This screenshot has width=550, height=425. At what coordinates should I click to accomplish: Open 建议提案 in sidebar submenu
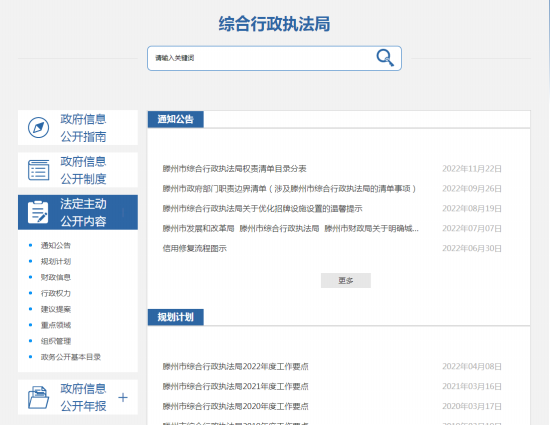pyautogui.click(x=55, y=309)
